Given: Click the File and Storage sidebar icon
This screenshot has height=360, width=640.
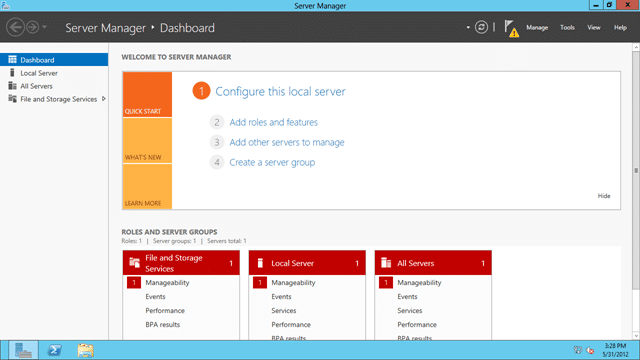Looking at the screenshot, I should tap(12, 99).
